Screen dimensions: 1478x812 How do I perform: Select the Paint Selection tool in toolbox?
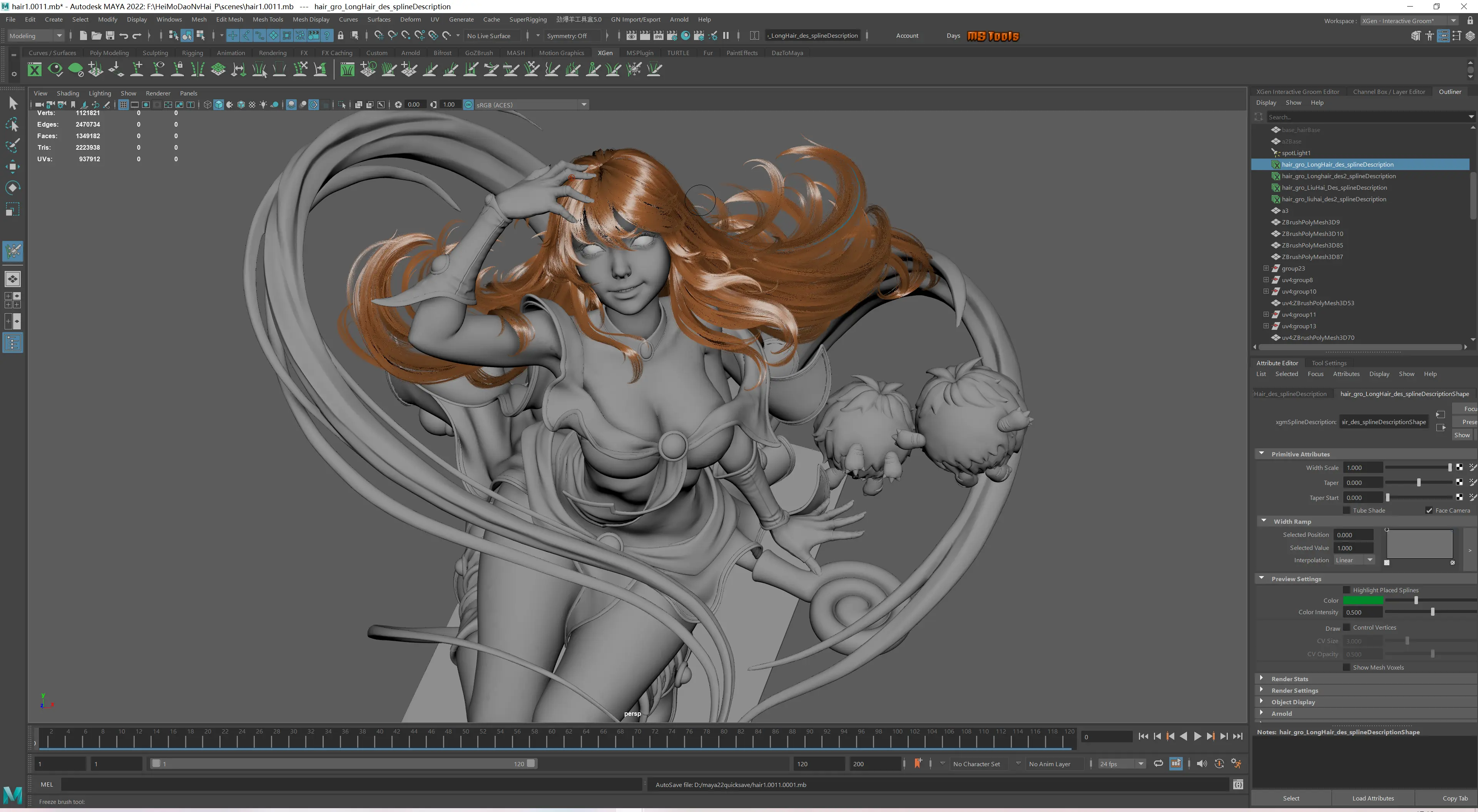(13, 145)
